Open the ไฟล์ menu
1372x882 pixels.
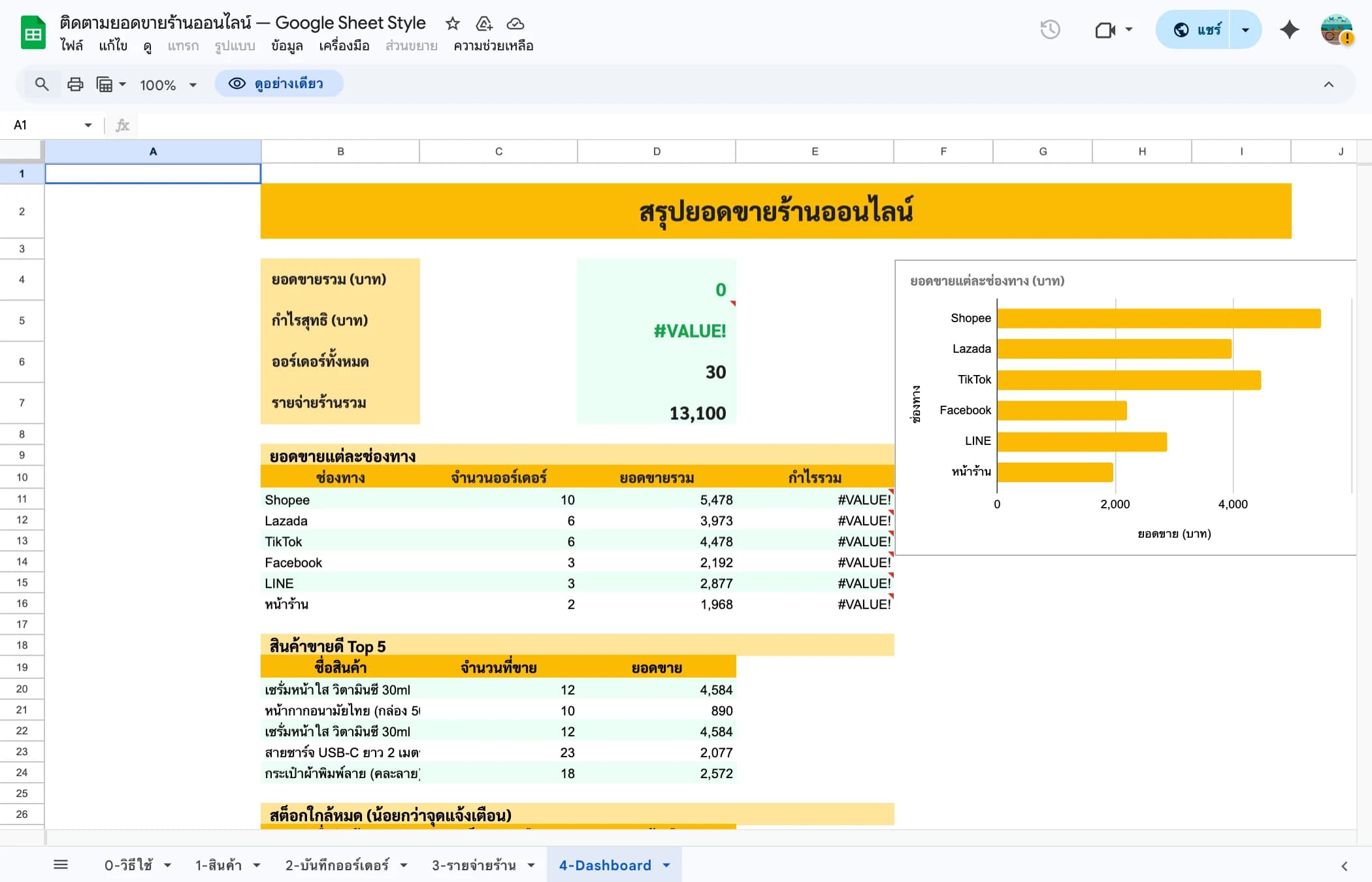pyautogui.click(x=73, y=46)
